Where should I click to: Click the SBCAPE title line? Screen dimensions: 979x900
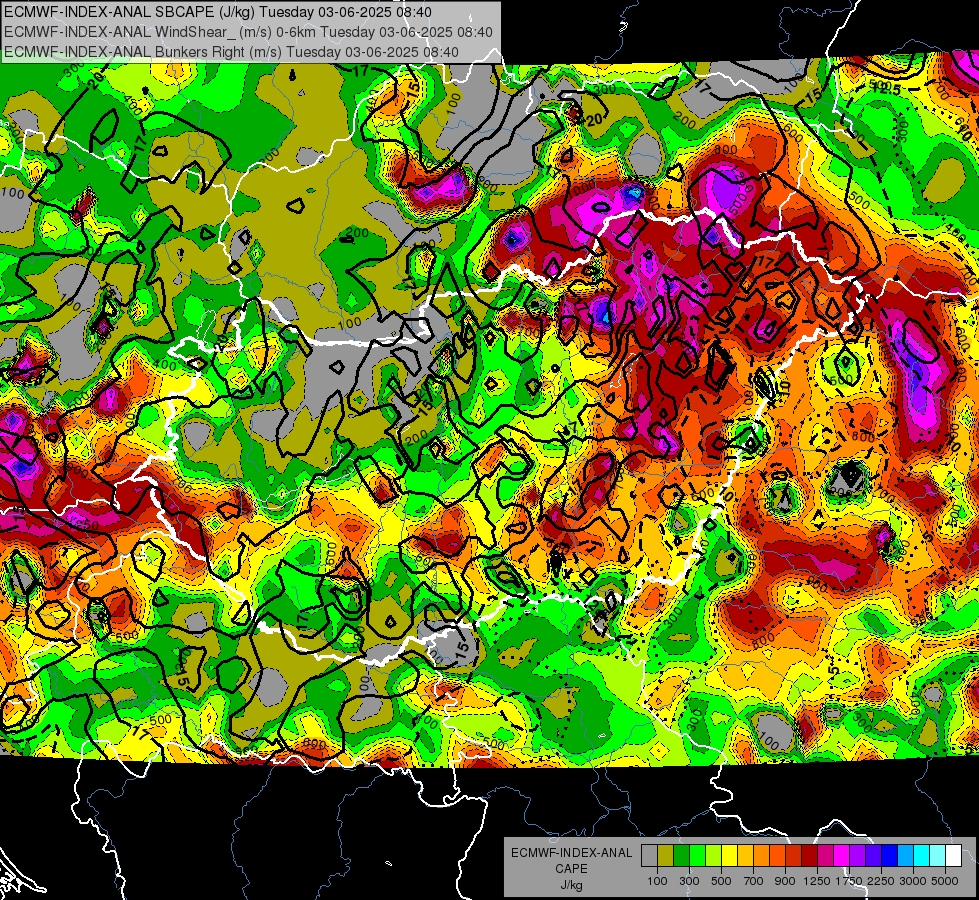217,12
